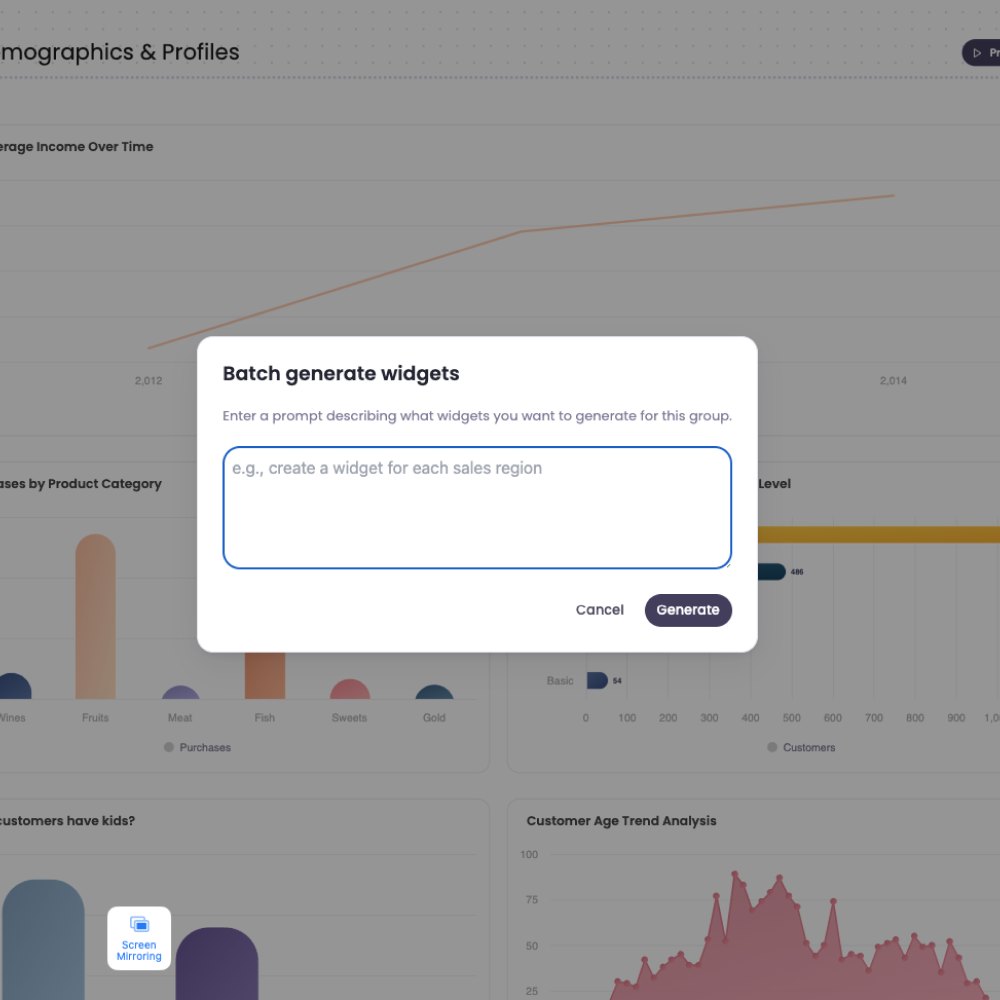Click the 2,012 axis label
1000x1000 pixels.
tap(148, 381)
